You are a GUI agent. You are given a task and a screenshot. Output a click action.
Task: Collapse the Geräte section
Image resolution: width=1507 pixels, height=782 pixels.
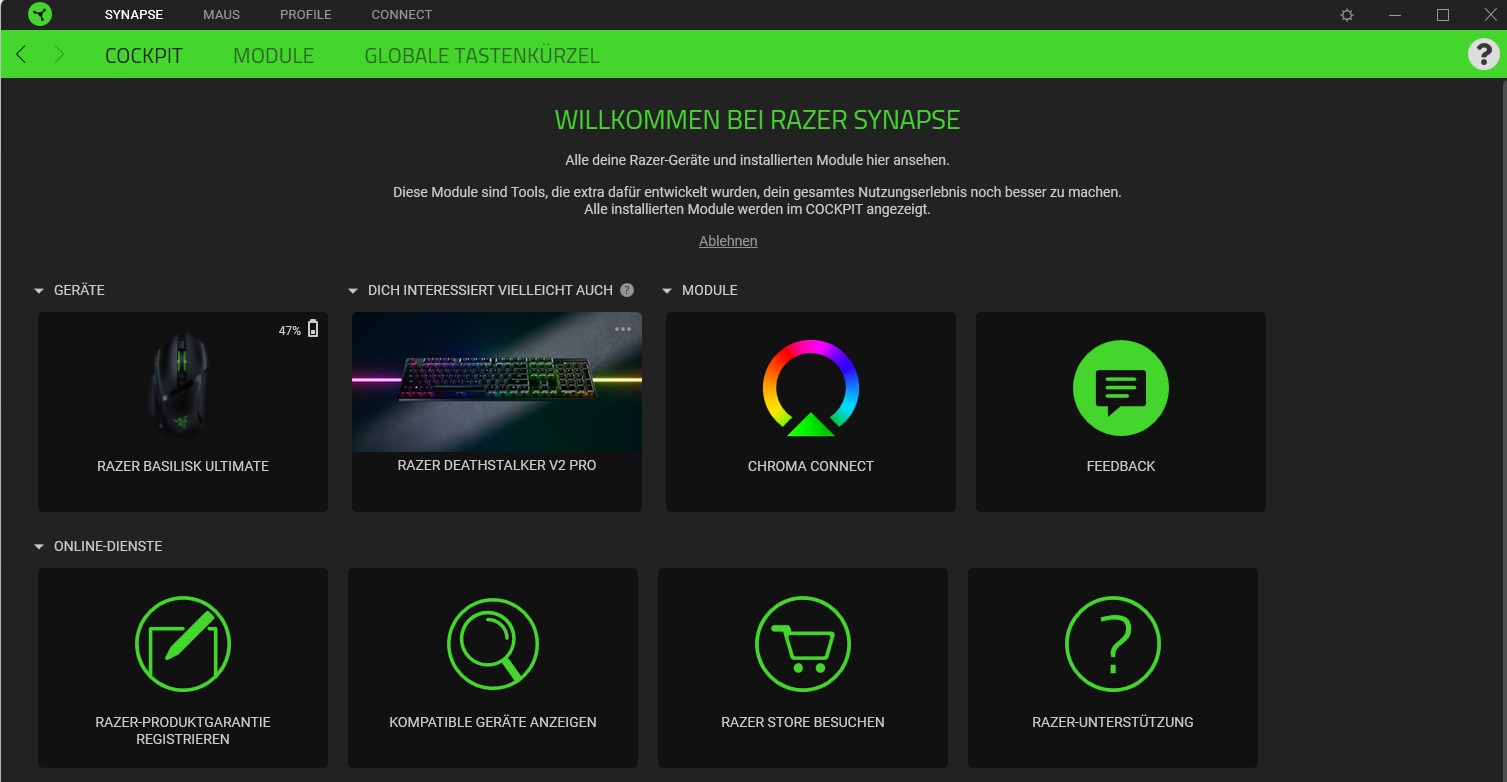(x=39, y=291)
